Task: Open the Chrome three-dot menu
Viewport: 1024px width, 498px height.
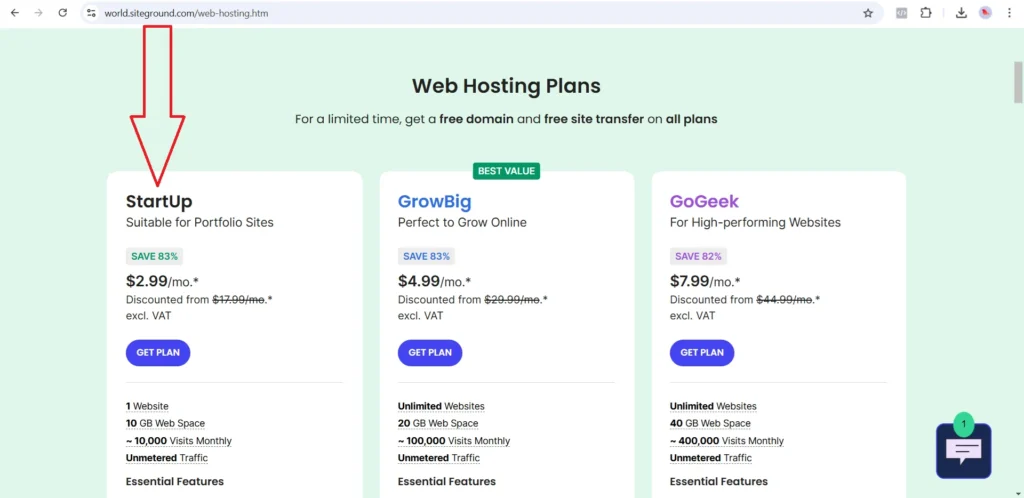Action: (1009, 13)
